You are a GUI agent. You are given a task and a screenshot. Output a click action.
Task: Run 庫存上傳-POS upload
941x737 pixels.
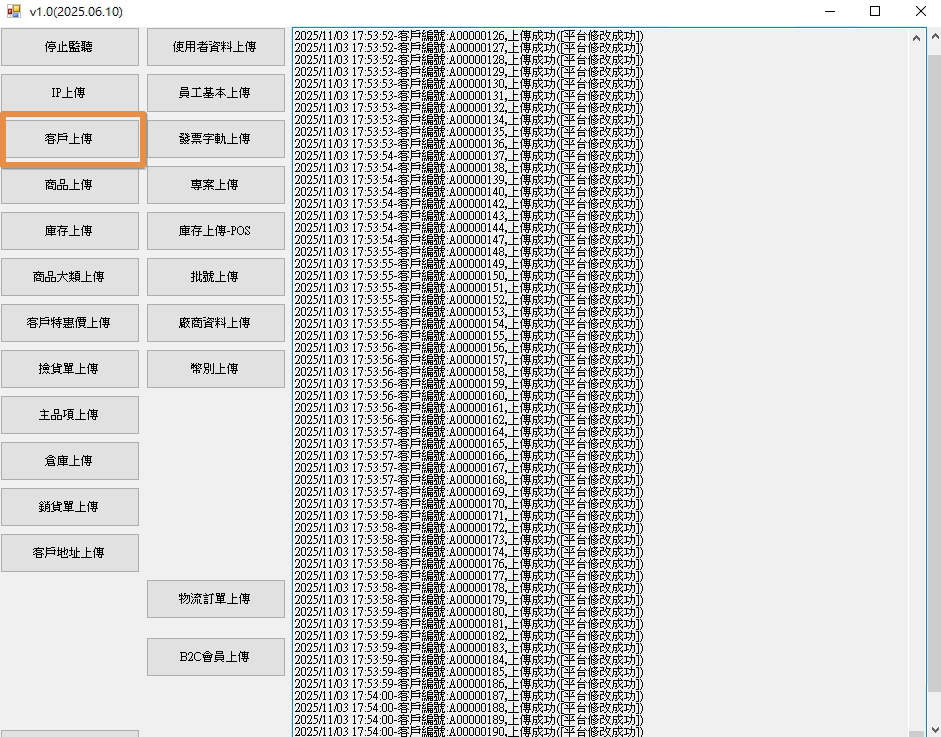[215, 231]
